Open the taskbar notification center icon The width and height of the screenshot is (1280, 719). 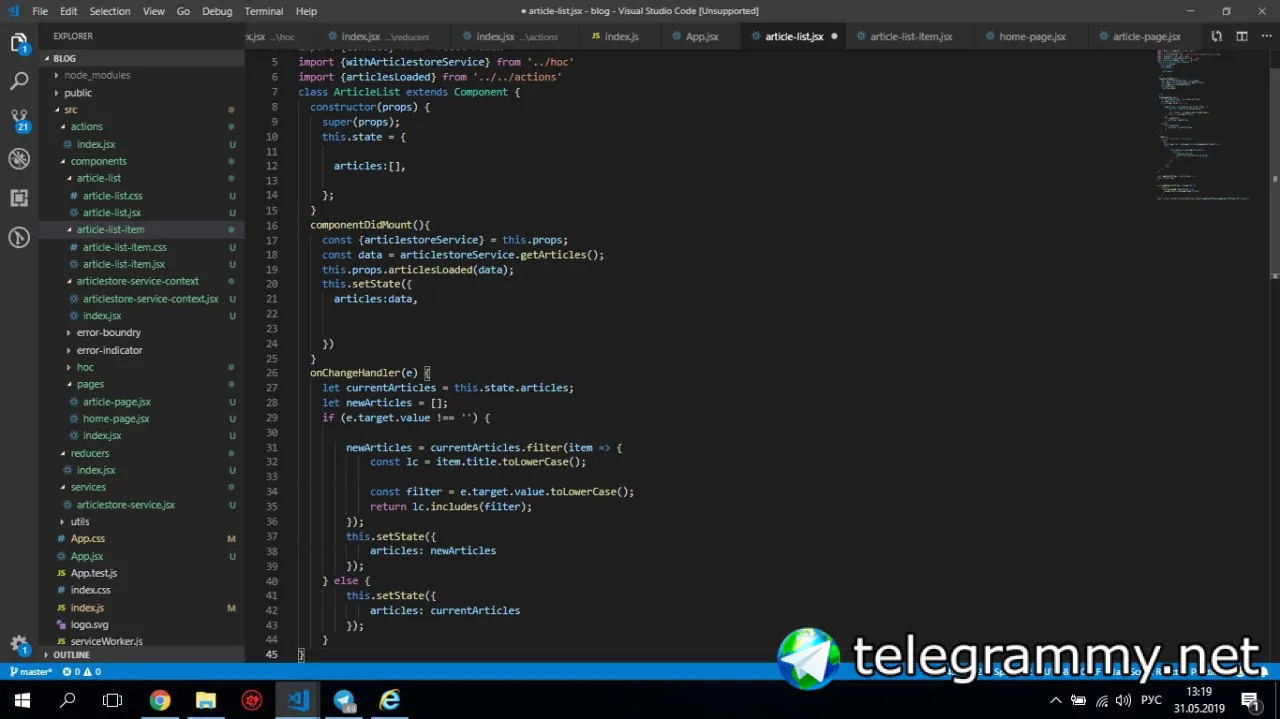(x=1251, y=700)
